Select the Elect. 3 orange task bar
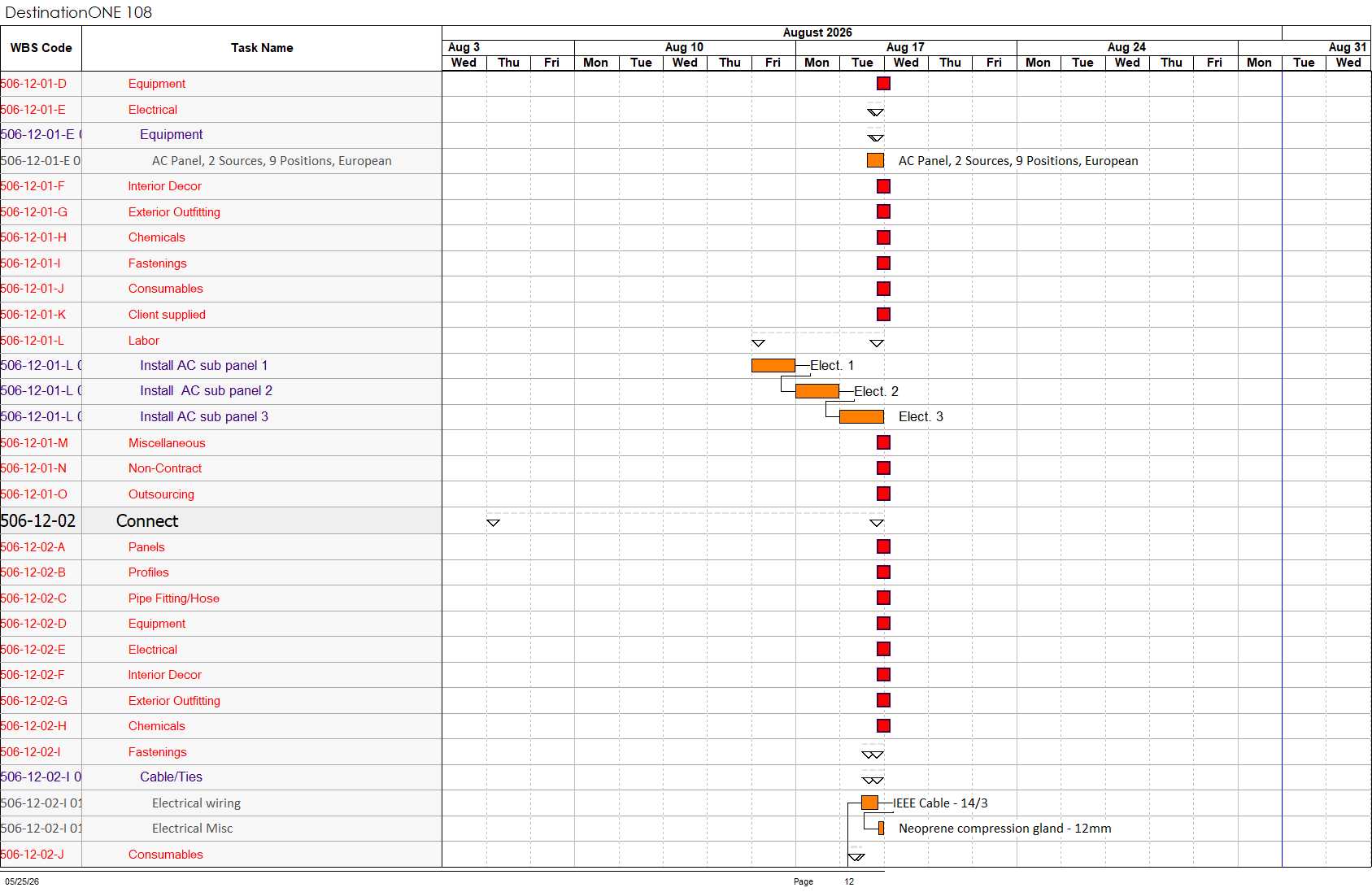 [x=861, y=416]
